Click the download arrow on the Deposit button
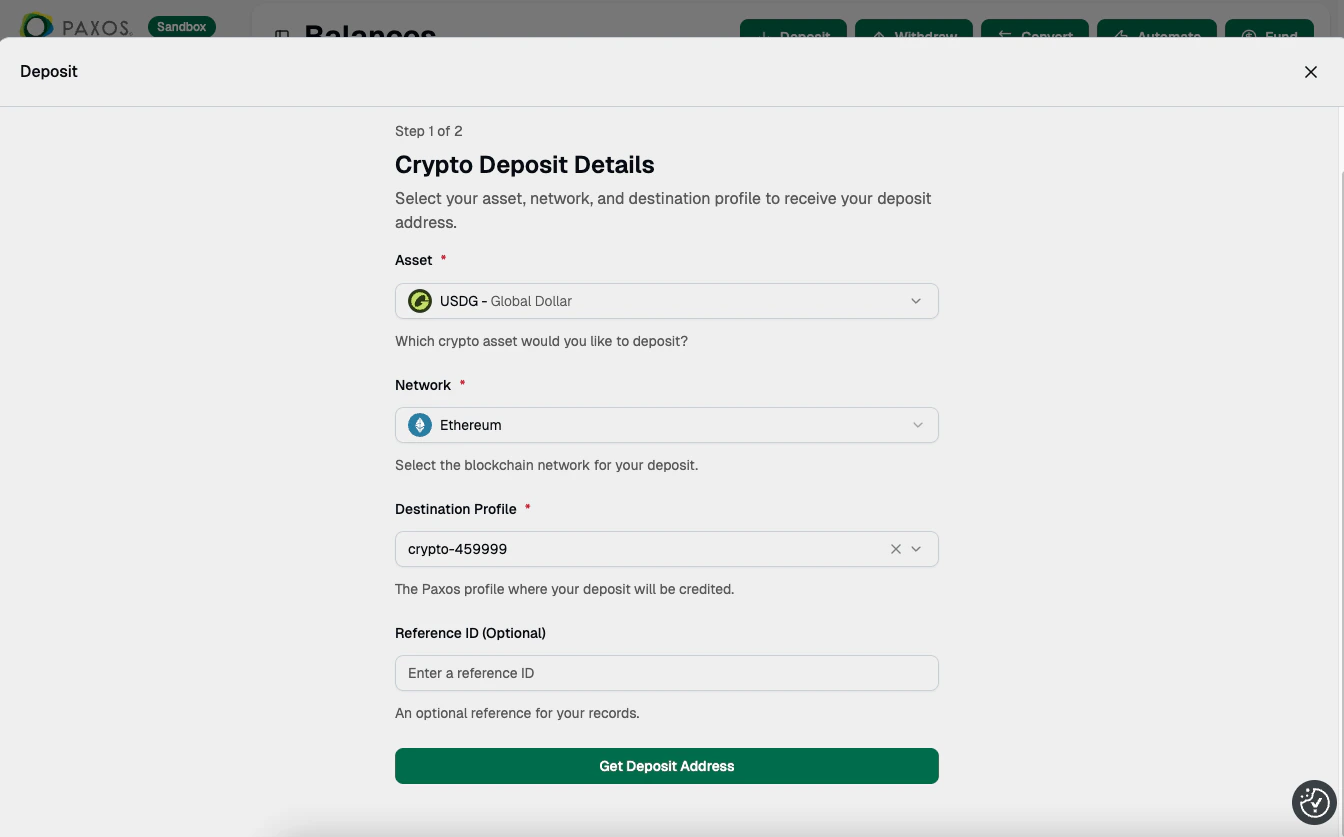The image size is (1344, 837). point(764,36)
